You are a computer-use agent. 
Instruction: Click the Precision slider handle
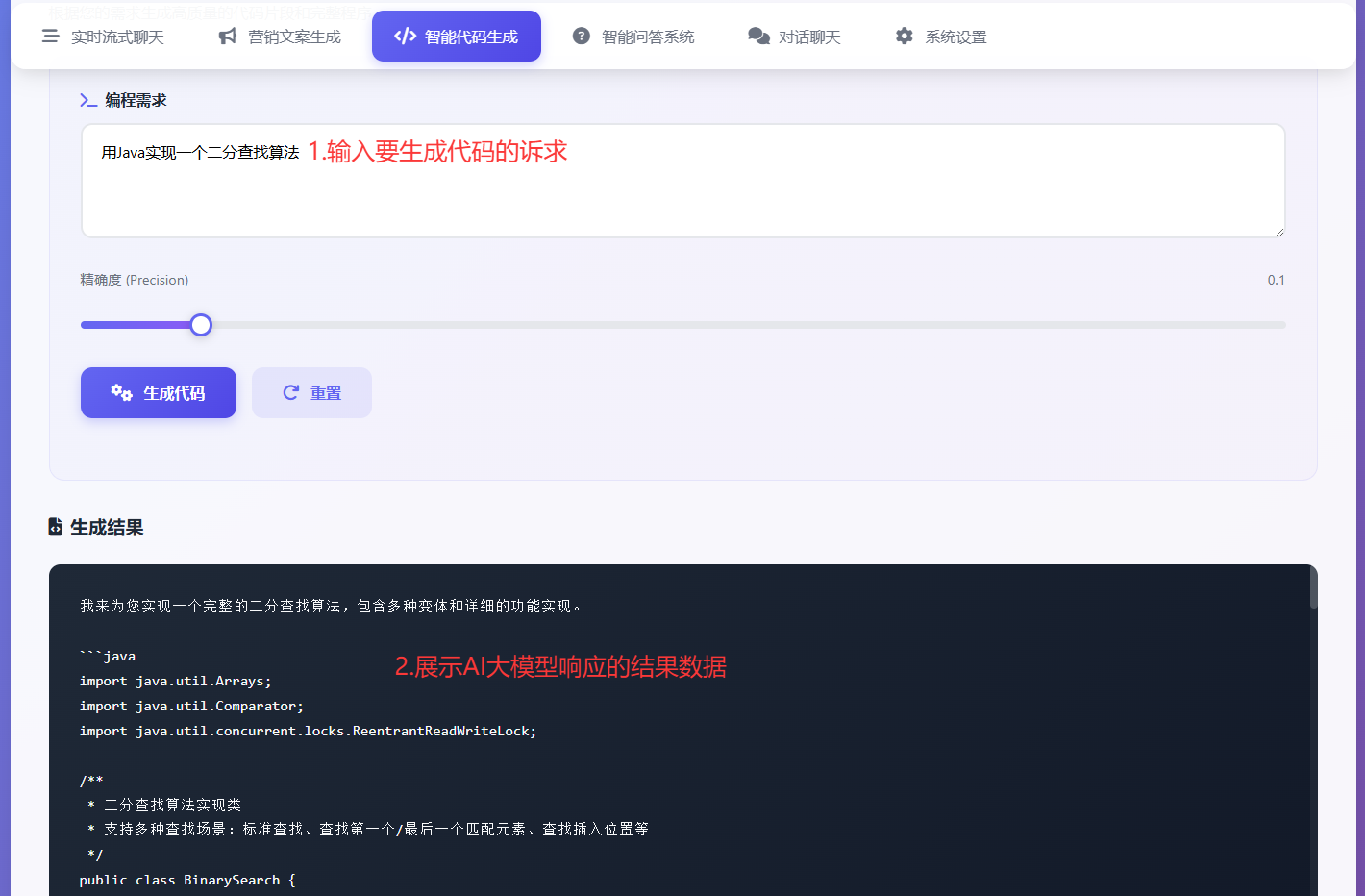[201, 325]
